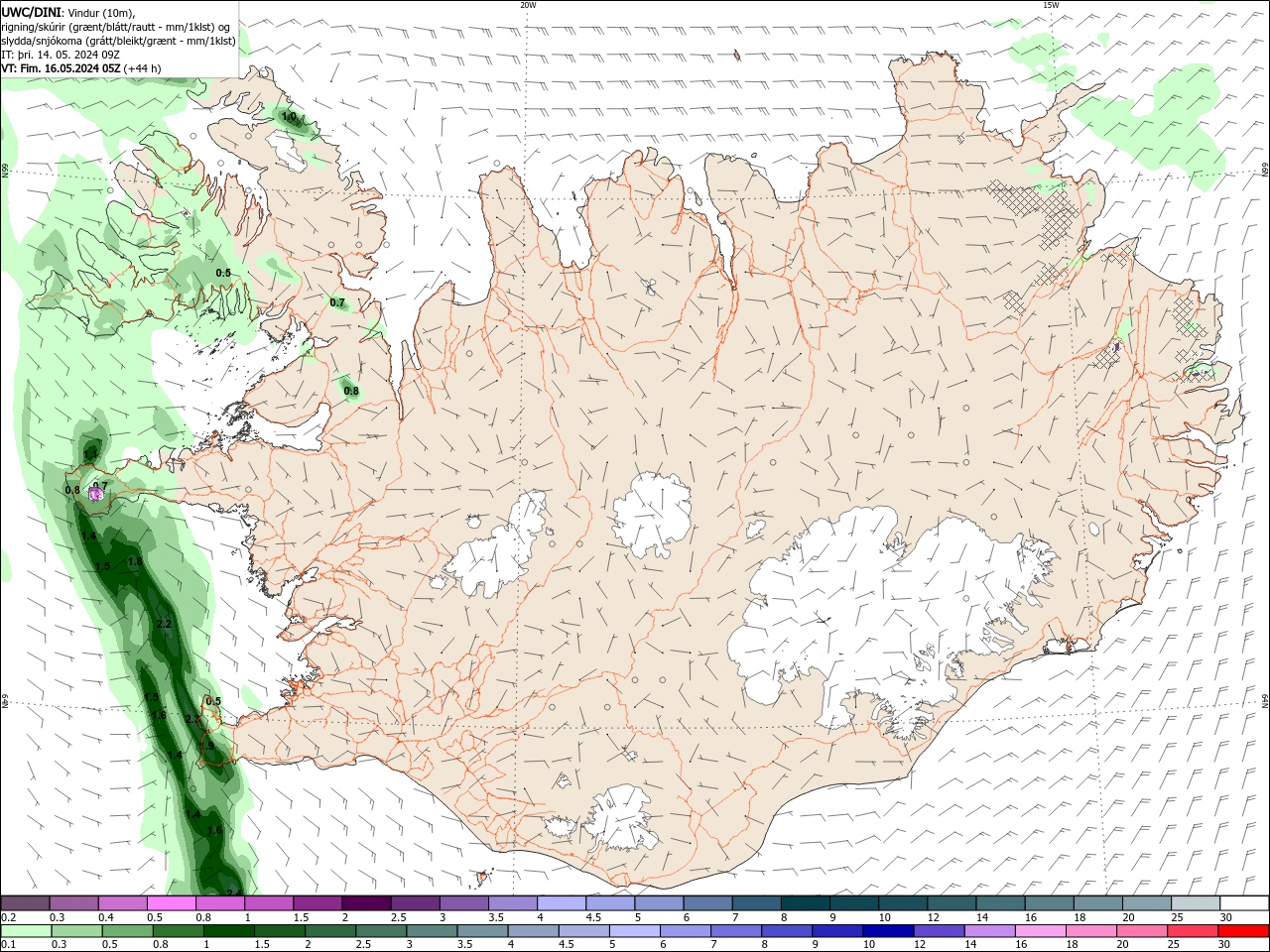Select the darkest purple swatch labeled 2

366,903
